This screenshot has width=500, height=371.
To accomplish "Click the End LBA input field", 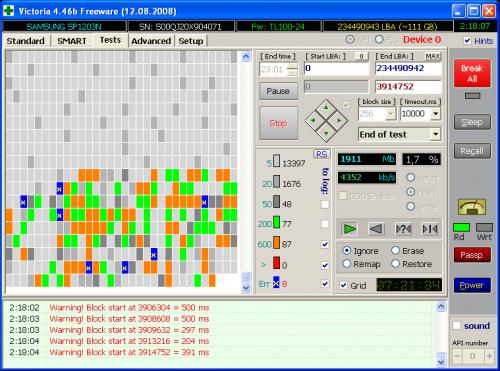I will coord(408,68).
